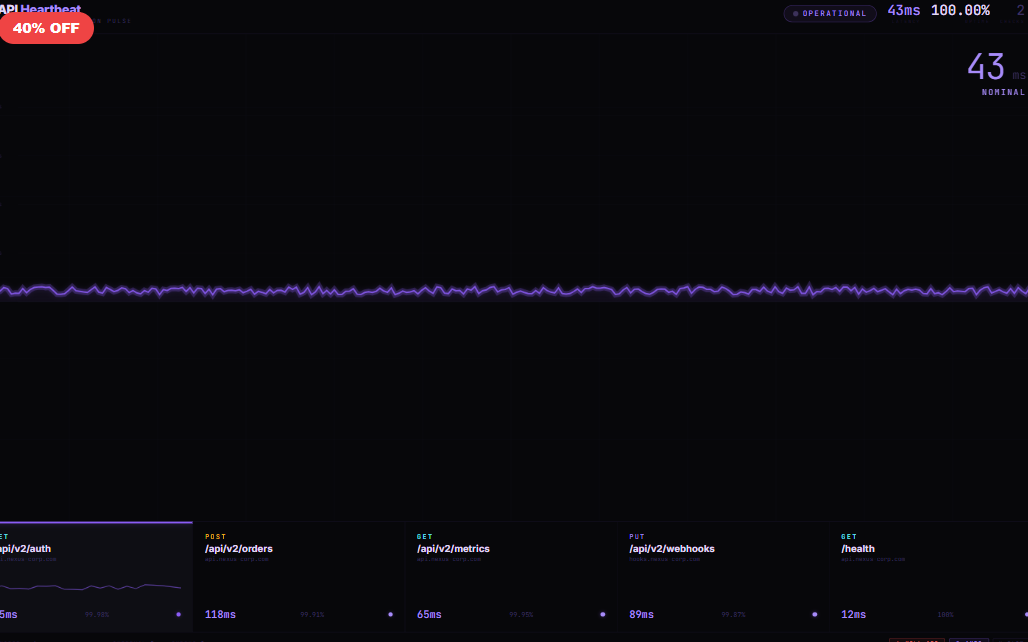Click the status dot on /api/v2/orders card
The height and width of the screenshot is (642, 1028).
tap(391, 614)
